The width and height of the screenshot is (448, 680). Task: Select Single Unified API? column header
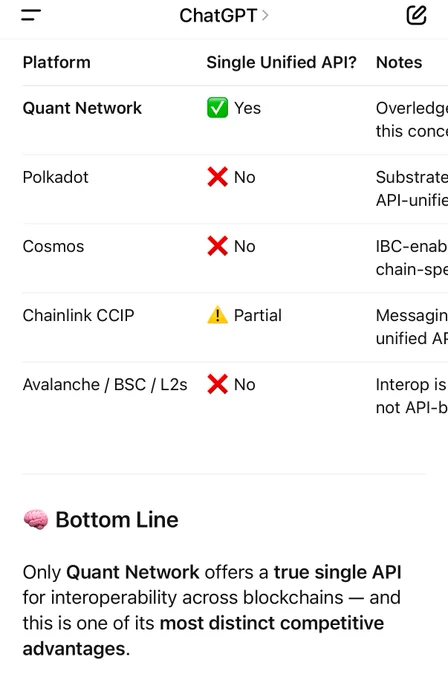coord(281,62)
